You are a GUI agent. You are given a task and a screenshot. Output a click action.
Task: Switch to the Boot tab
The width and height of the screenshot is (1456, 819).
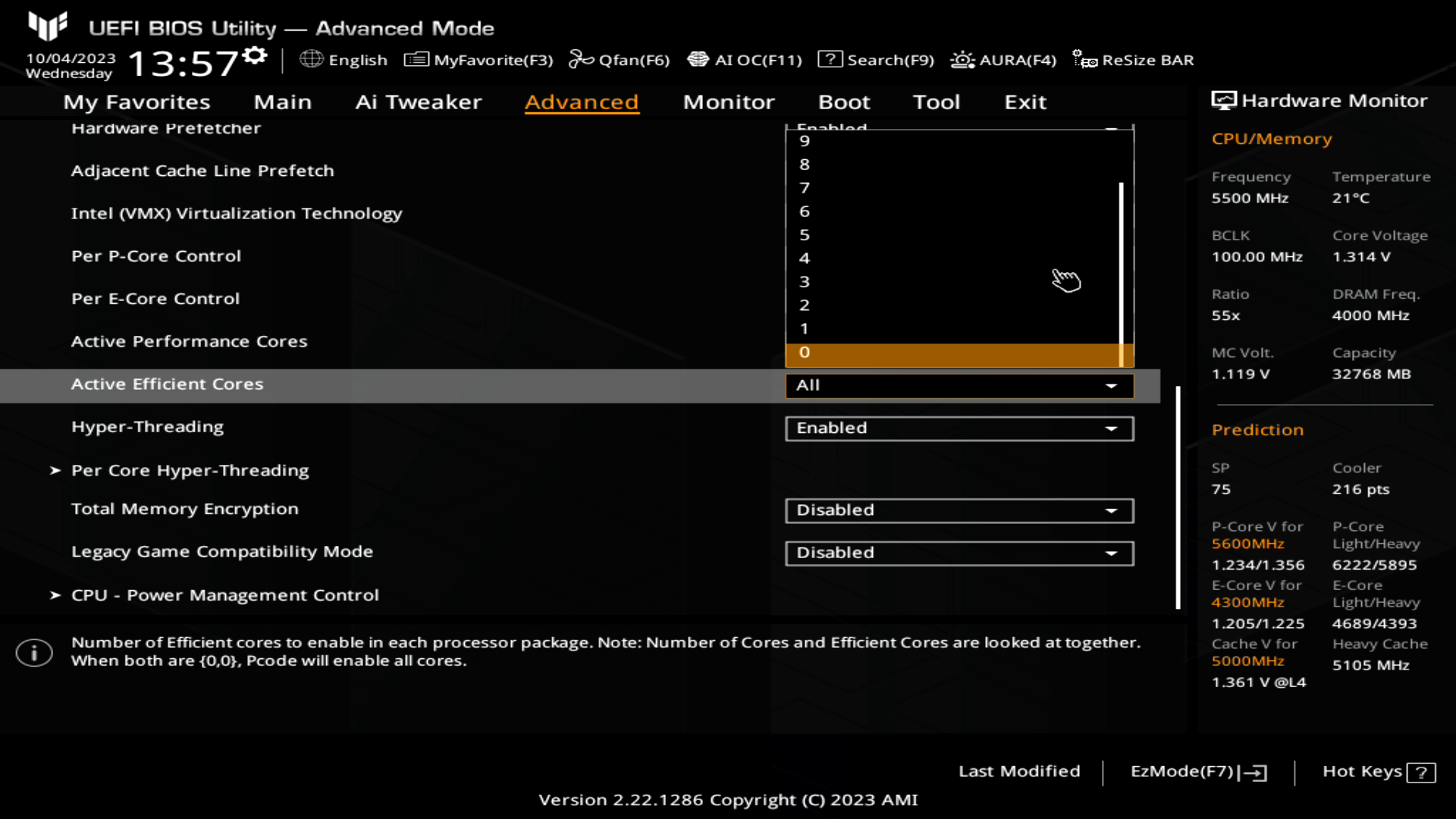coord(844,102)
